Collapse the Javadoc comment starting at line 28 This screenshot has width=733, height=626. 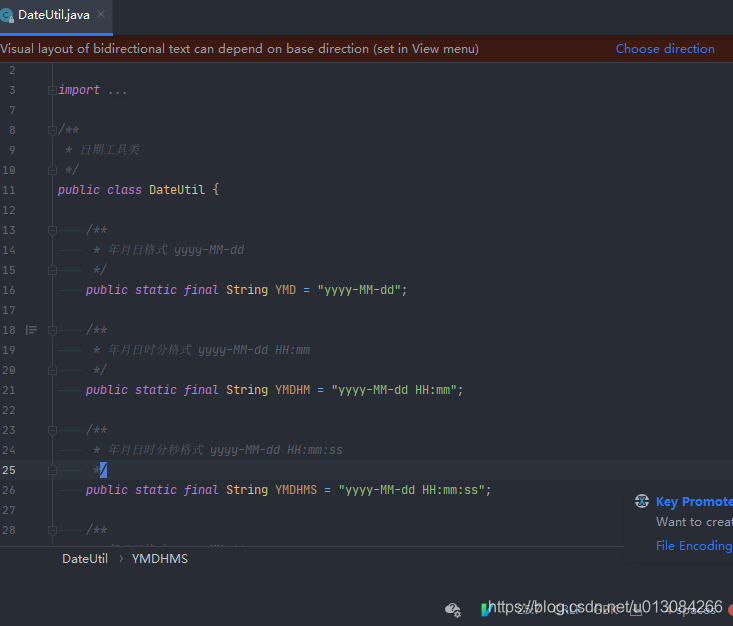(x=52, y=530)
